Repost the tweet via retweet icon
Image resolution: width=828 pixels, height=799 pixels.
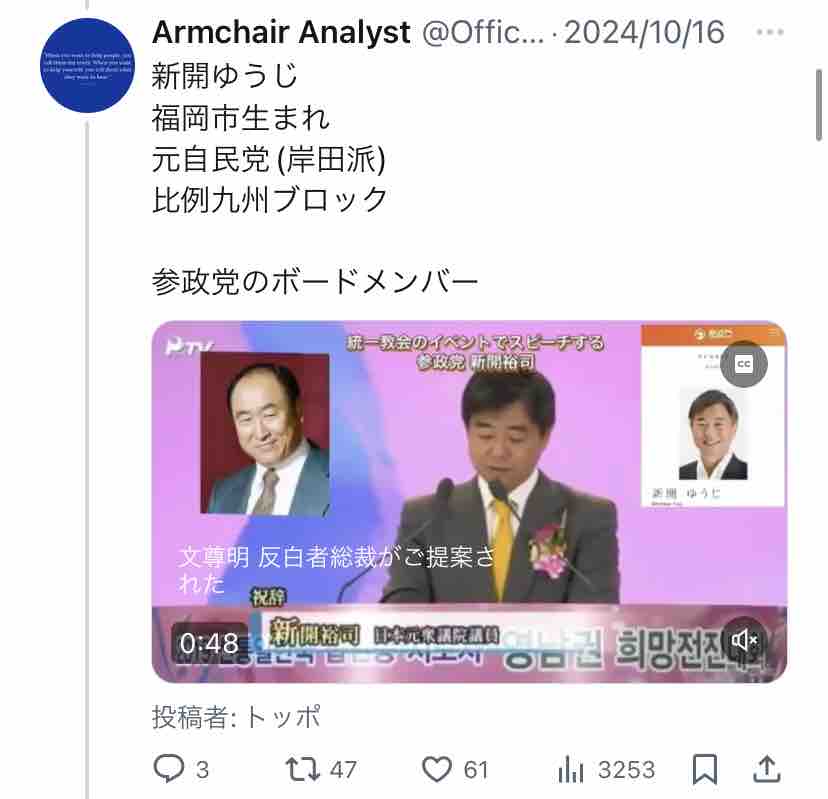pyautogui.click(x=303, y=769)
